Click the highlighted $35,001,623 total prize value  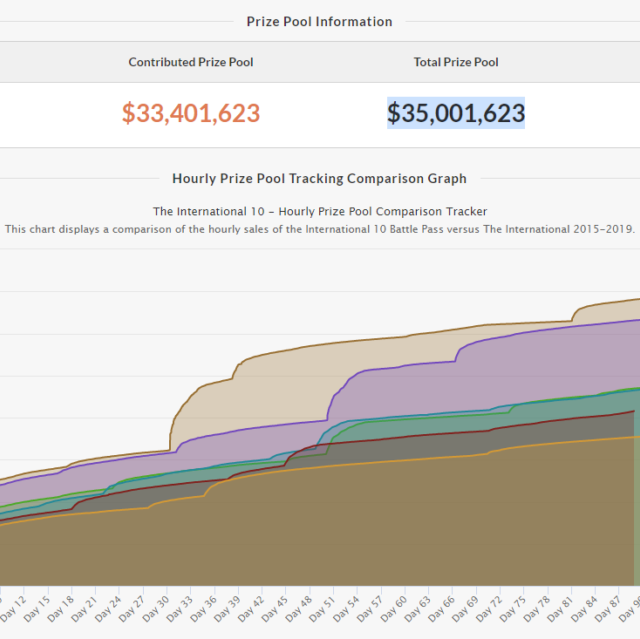pyautogui.click(x=456, y=113)
